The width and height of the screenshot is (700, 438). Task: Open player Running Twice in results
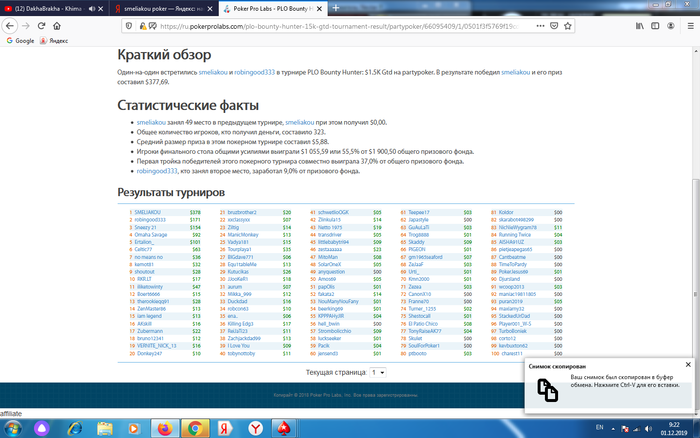(x=515, y=235)
